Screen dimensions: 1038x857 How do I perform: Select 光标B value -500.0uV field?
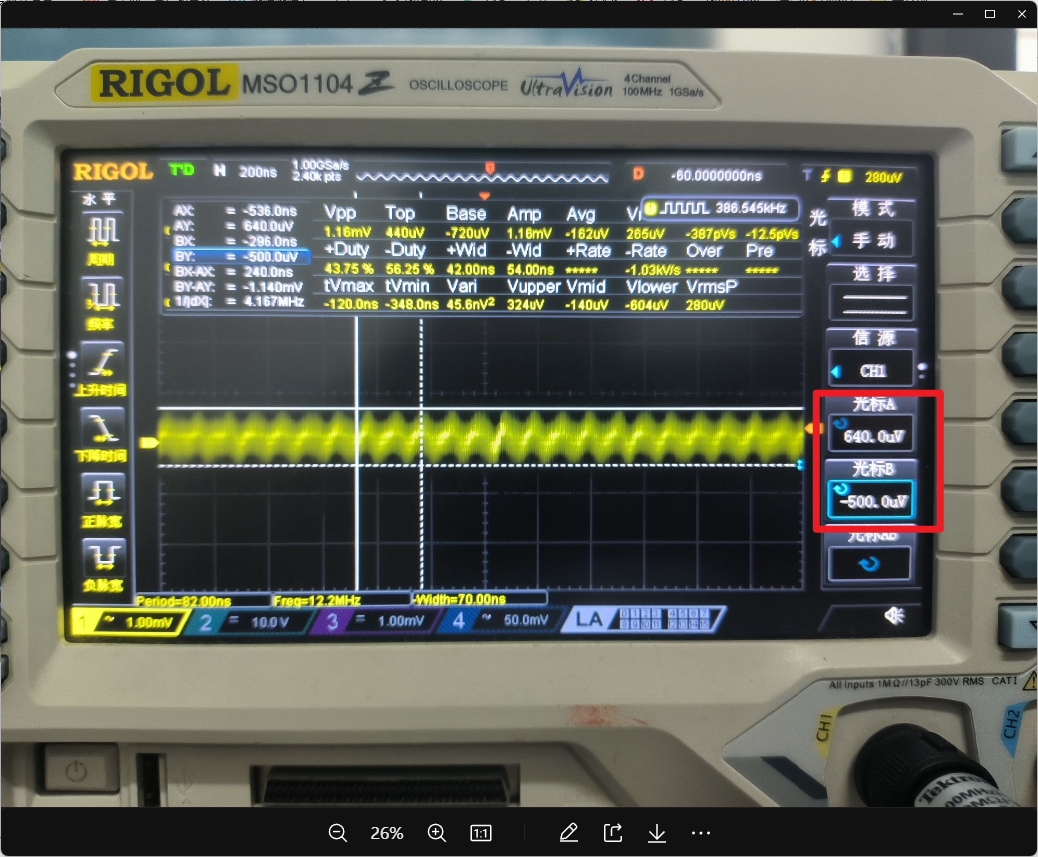(872, 500)
